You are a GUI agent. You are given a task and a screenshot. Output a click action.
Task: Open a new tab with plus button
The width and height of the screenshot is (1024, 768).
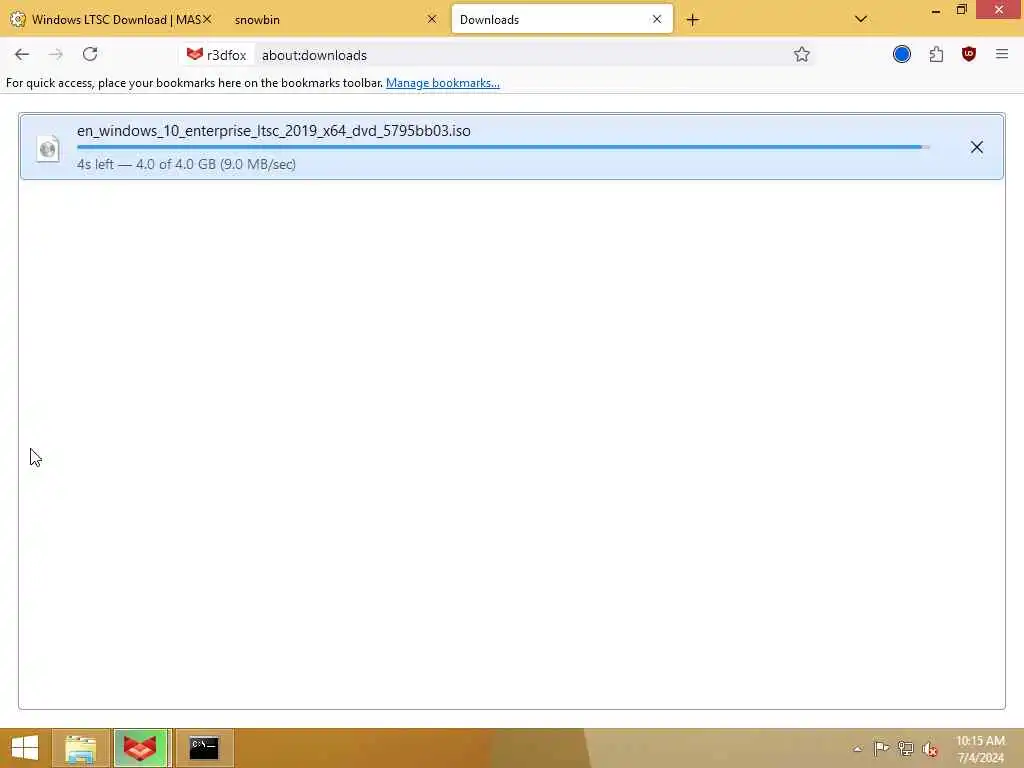[692, 20]
